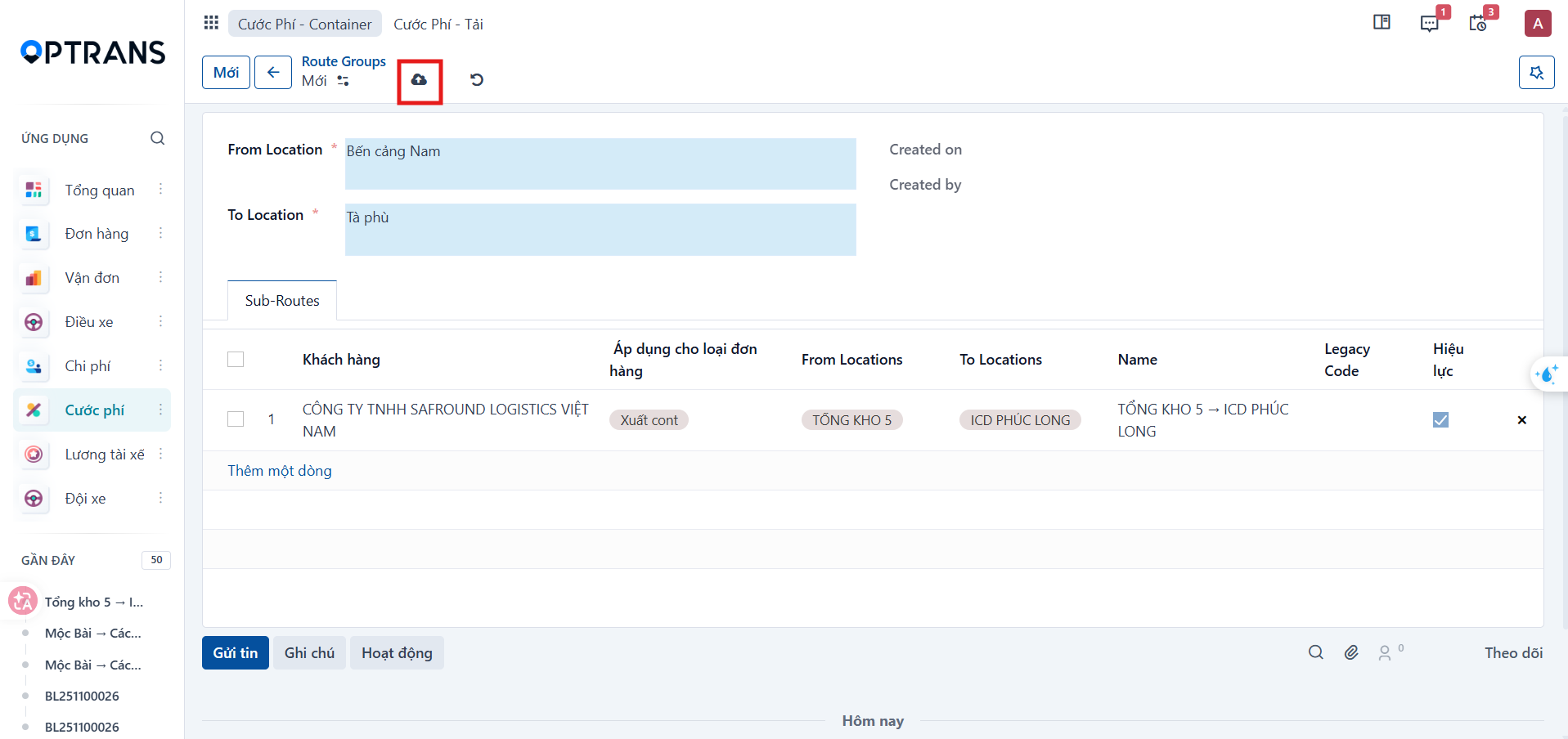The image size is (1568, 739).
Task: Search applications in the sidebar
Action: (158, 138)
